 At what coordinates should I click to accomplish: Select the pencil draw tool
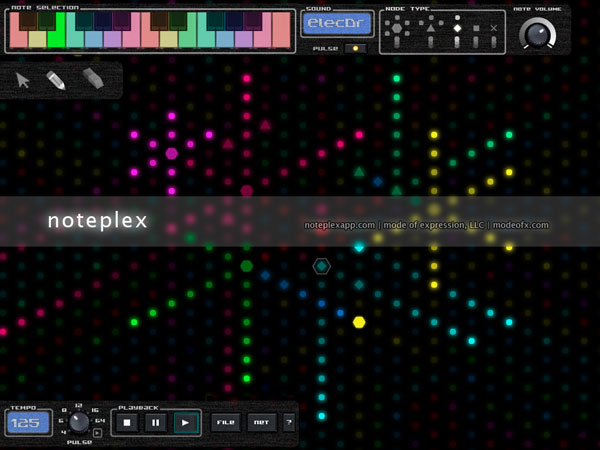pos(56,80)
